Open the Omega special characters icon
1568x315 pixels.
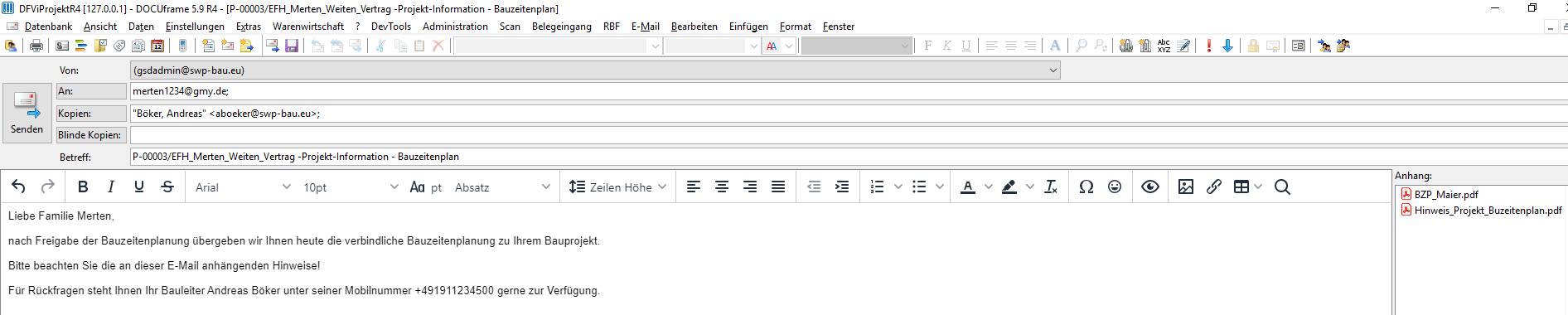click(1086, 187)
